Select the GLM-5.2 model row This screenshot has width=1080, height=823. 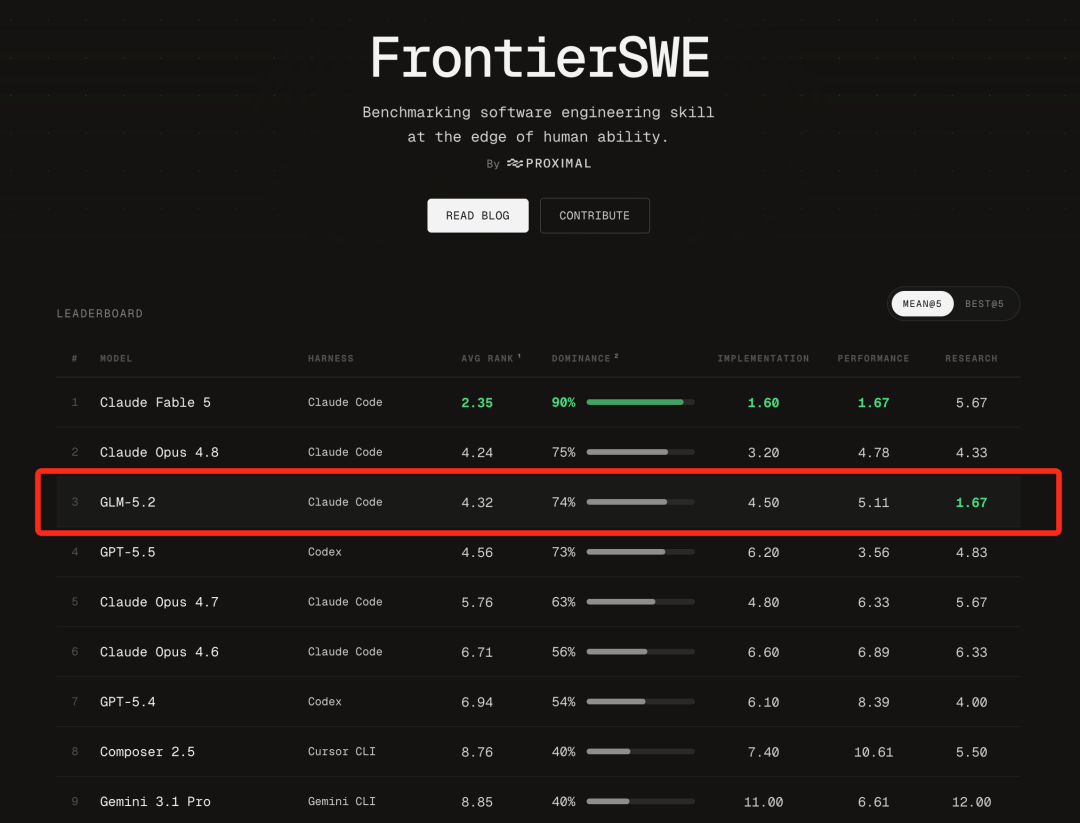[538, 502]
